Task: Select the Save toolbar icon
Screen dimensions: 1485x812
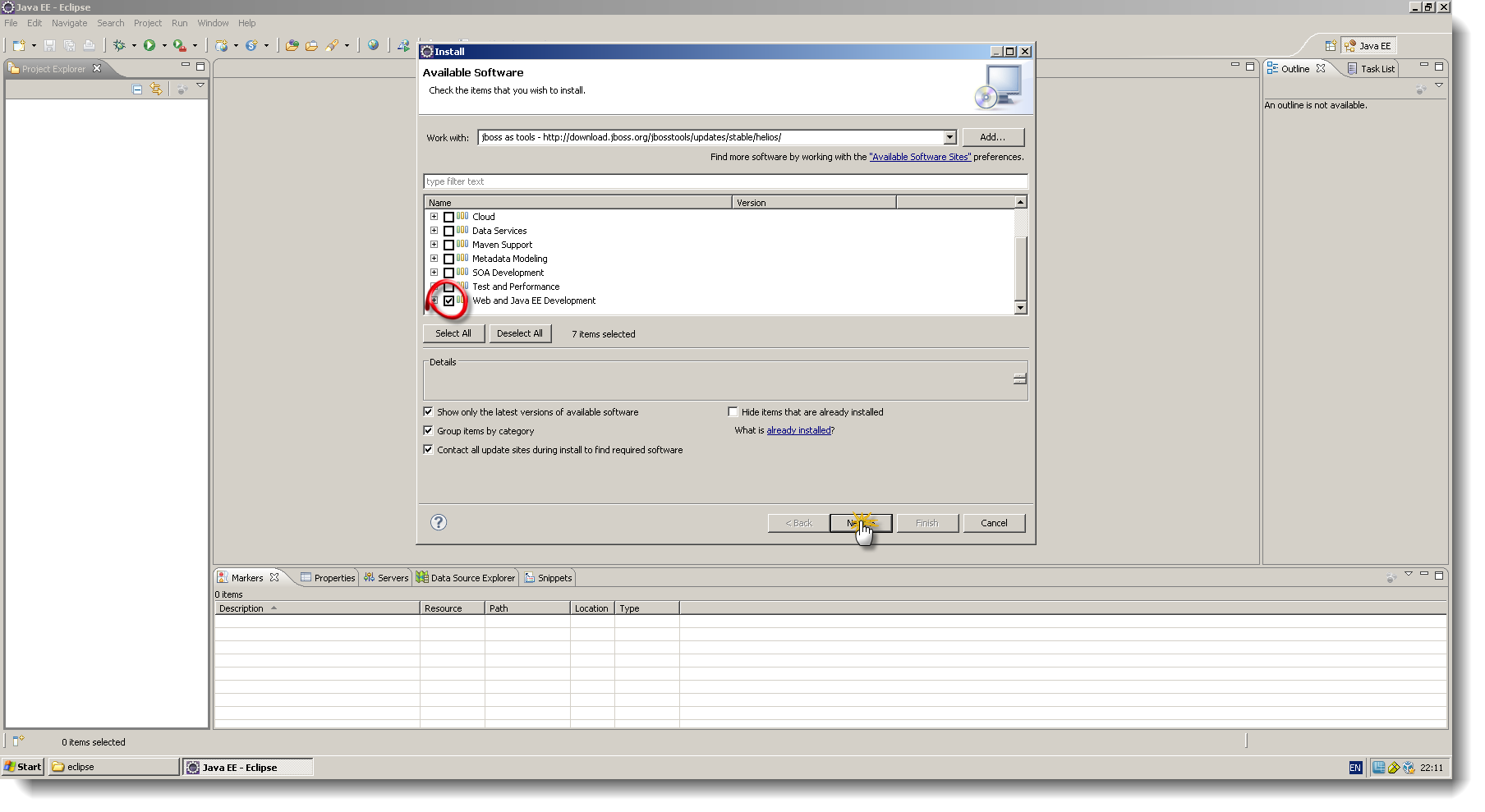Action: click(49, 46)
